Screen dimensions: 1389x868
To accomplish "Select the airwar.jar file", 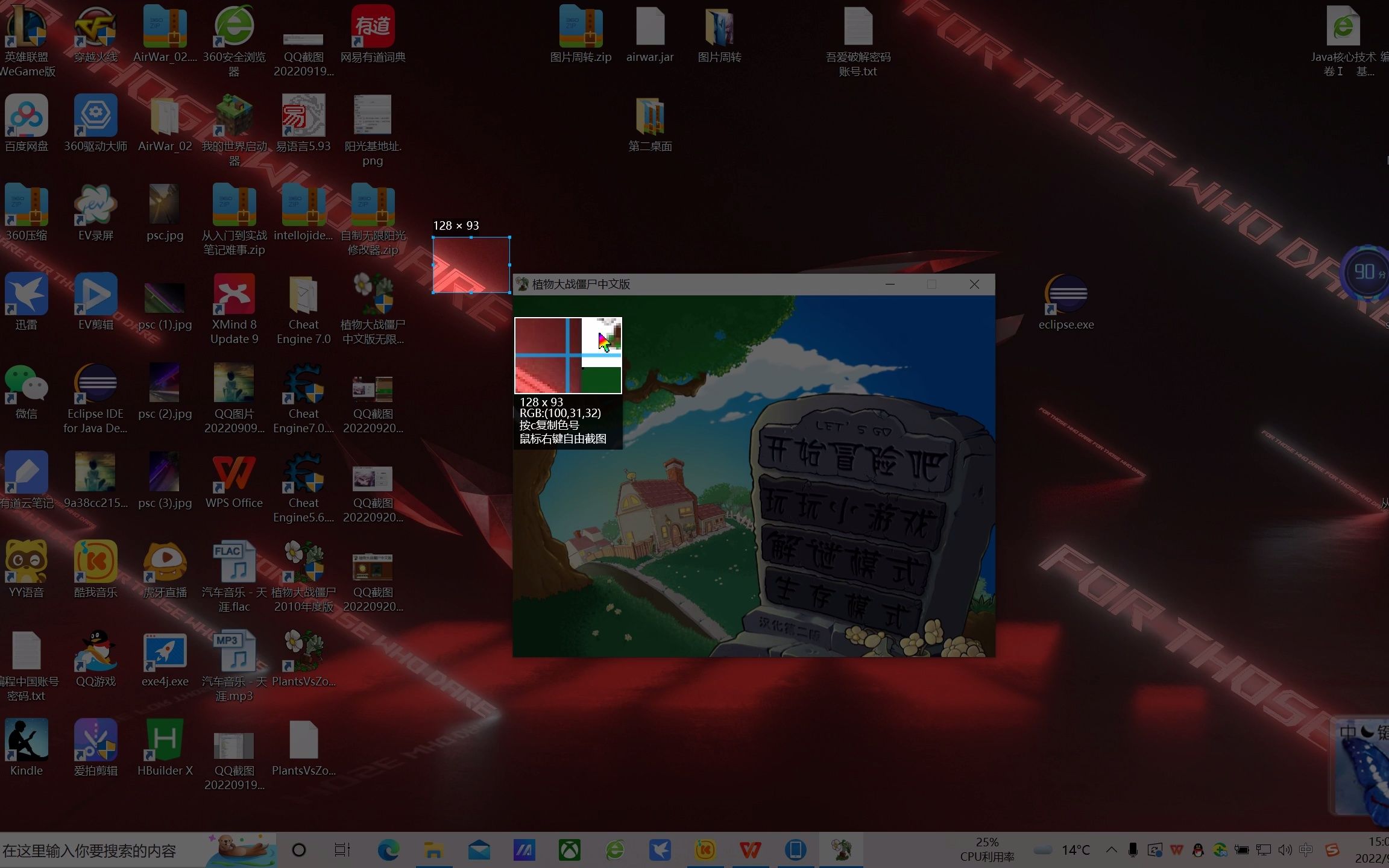I will (650, 35).
